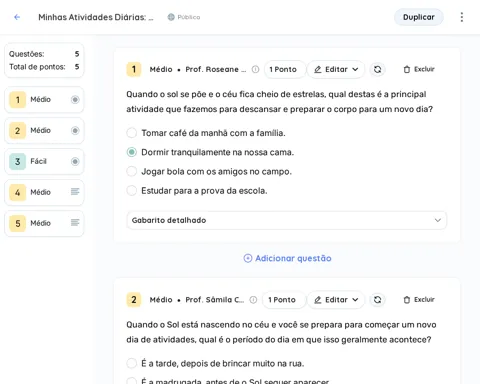Click number badge 1 in question card
Screen dimensions: 480x384
click(x=134, y=69)
